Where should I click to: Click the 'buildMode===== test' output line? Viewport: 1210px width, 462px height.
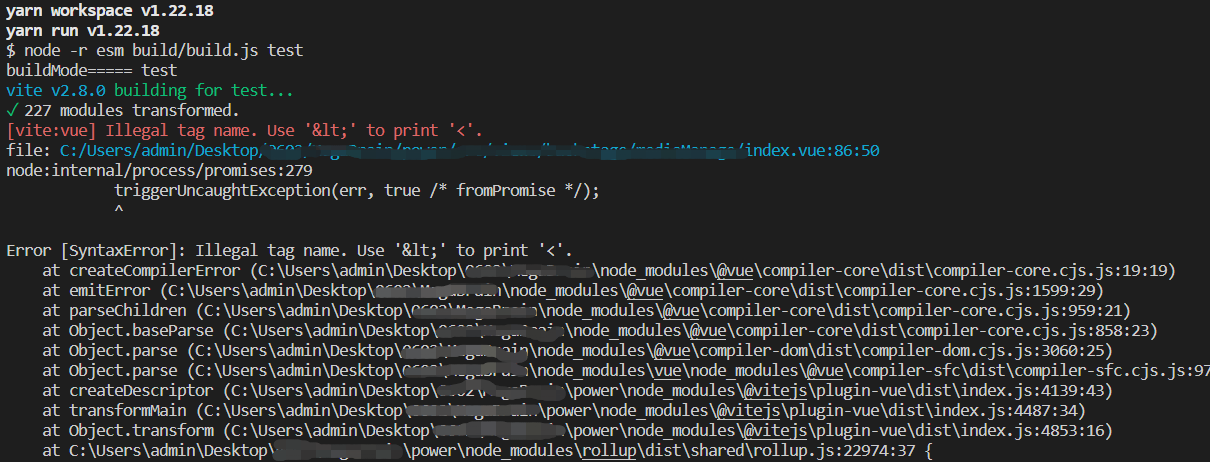[x=91, y=70]
